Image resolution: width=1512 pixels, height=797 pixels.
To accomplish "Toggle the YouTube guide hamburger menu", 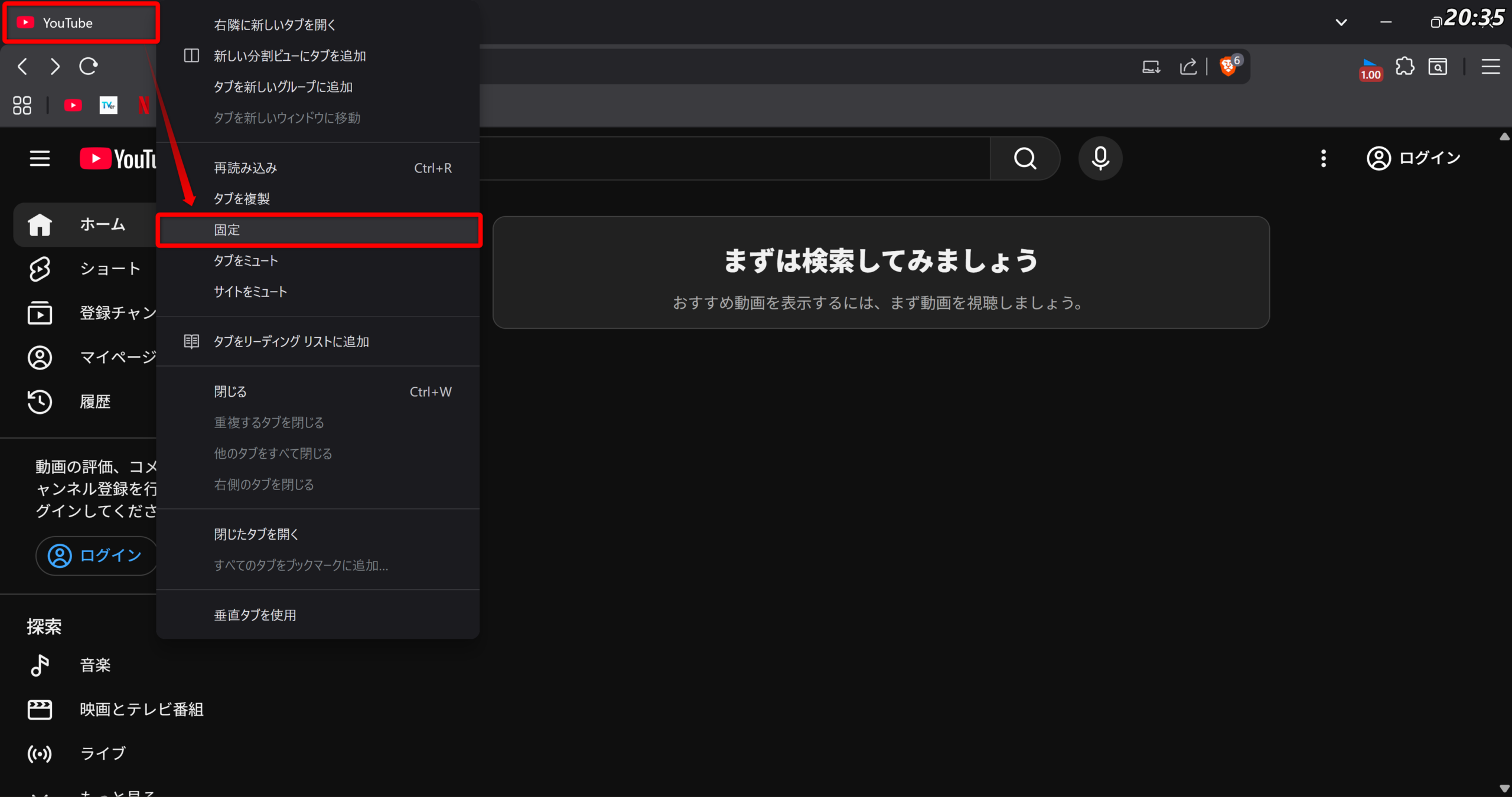I will 40,158.
